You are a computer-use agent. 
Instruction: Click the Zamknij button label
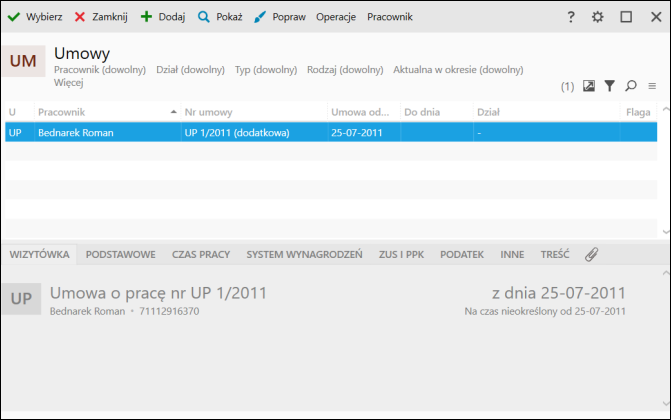110,17
